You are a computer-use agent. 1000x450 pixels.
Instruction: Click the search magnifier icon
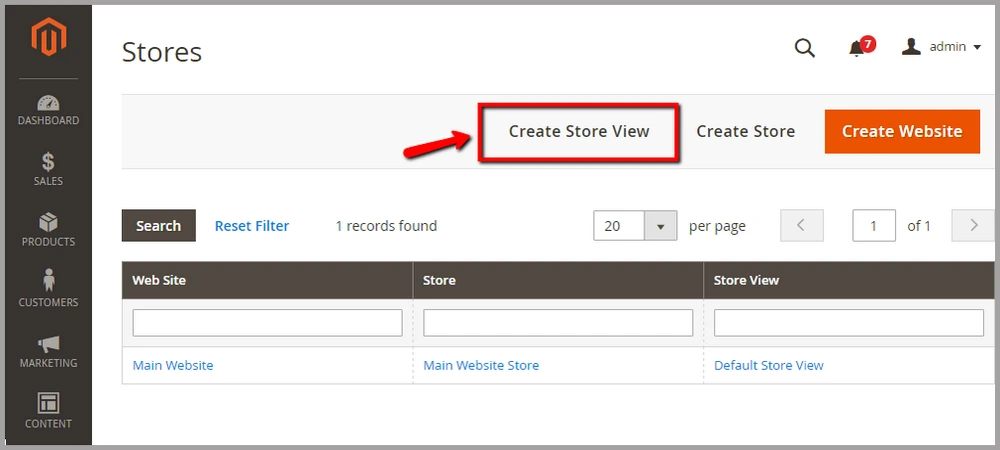click(804, 47)
